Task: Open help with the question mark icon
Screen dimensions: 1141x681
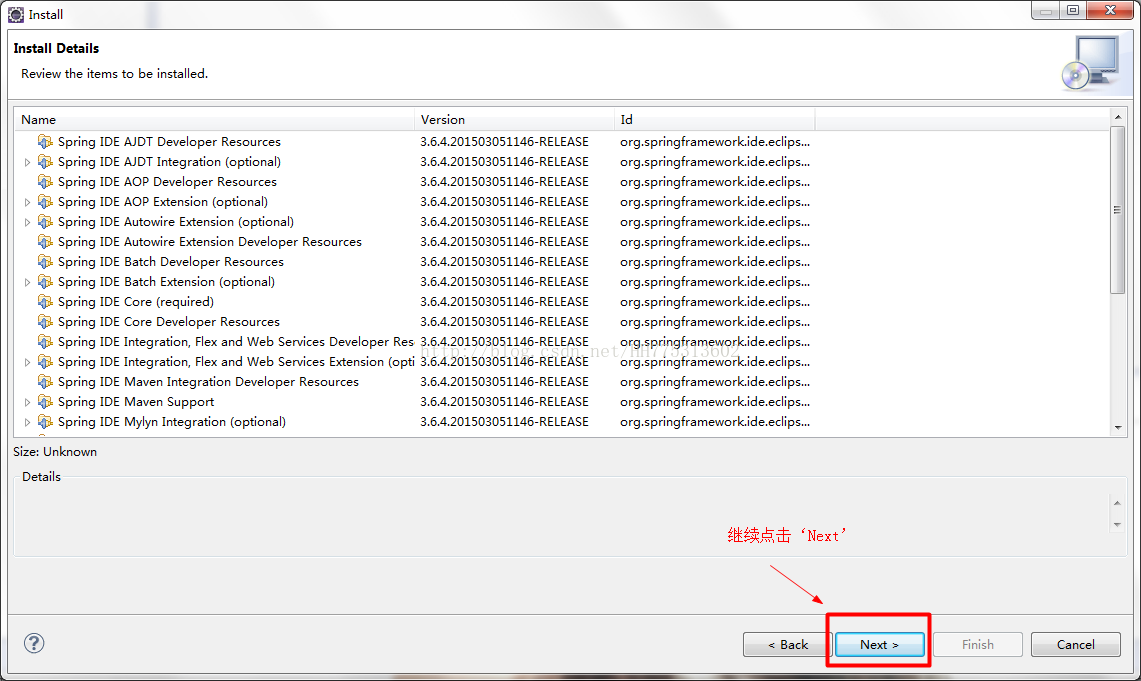Action: (33, 643)
